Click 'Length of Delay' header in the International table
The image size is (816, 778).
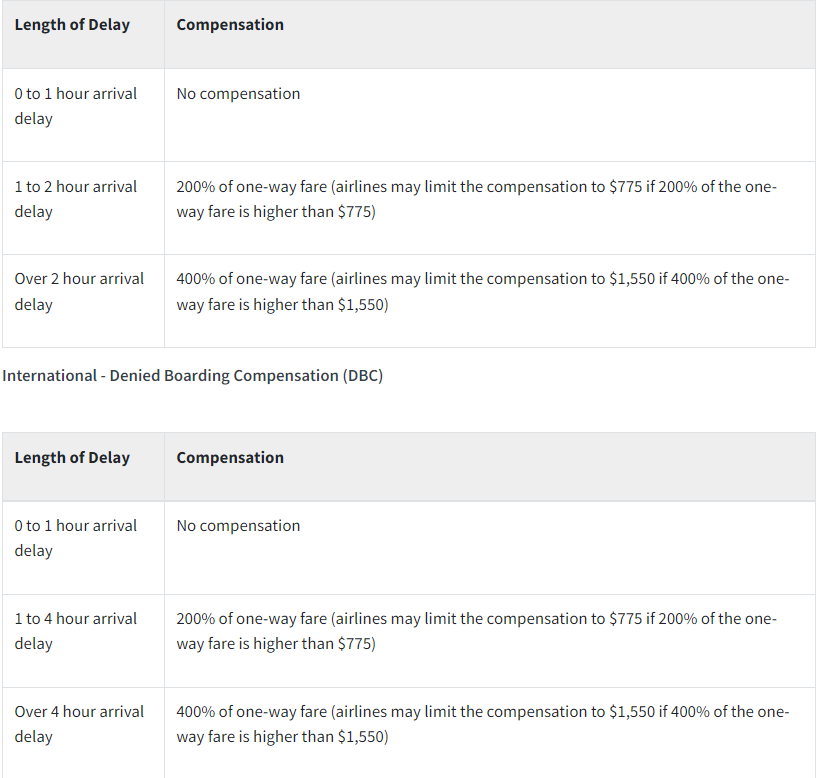coord(72,458)
